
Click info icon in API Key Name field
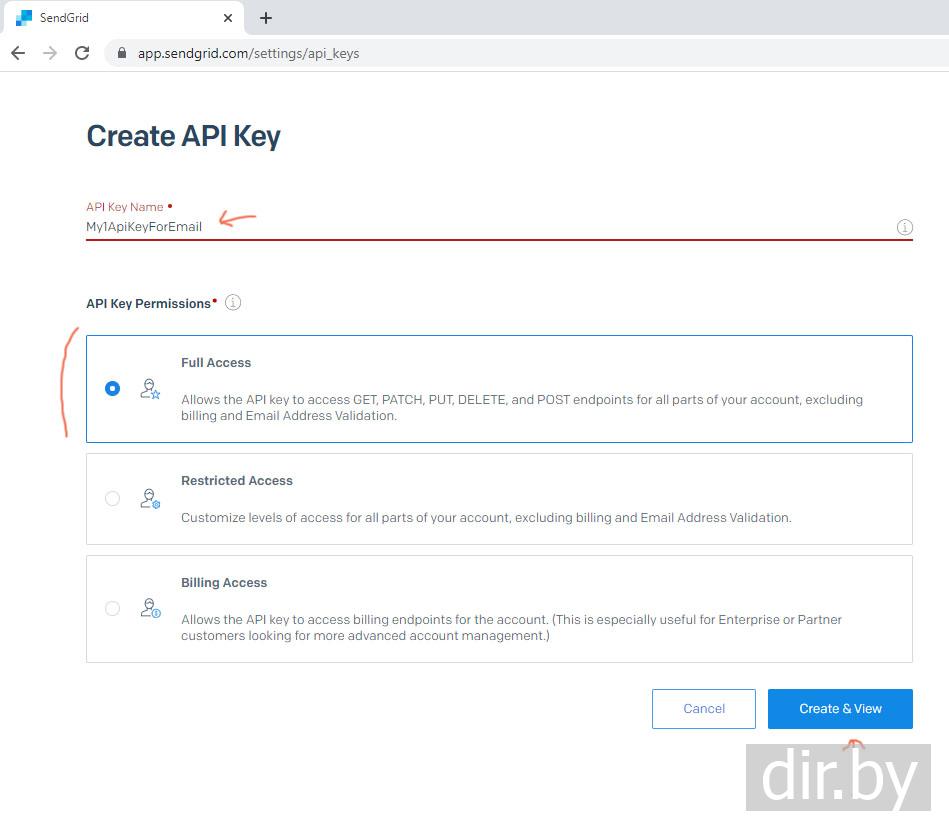pos(904,228)
